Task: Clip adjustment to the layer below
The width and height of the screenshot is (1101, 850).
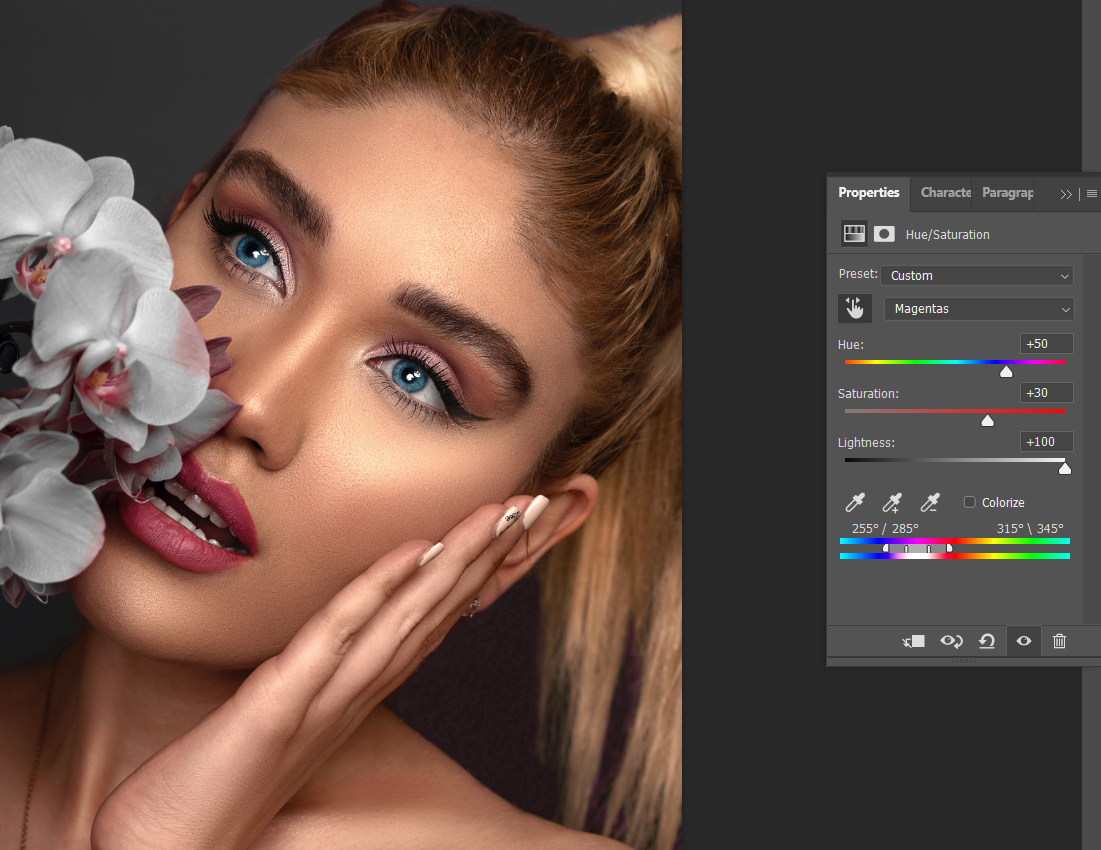Action: pyautogui.click(x=914, y=641)
